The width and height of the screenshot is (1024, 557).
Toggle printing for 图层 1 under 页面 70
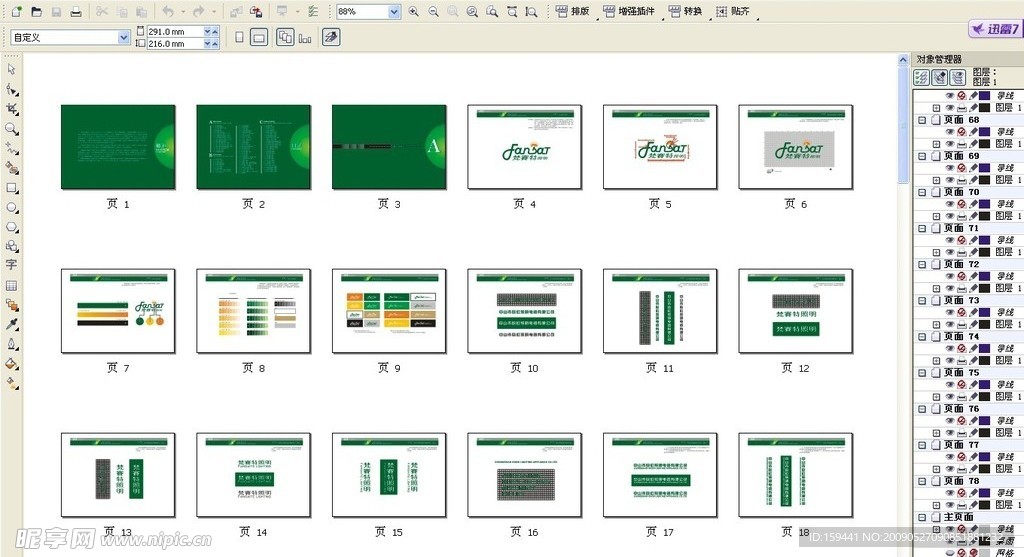coord(961,216)
